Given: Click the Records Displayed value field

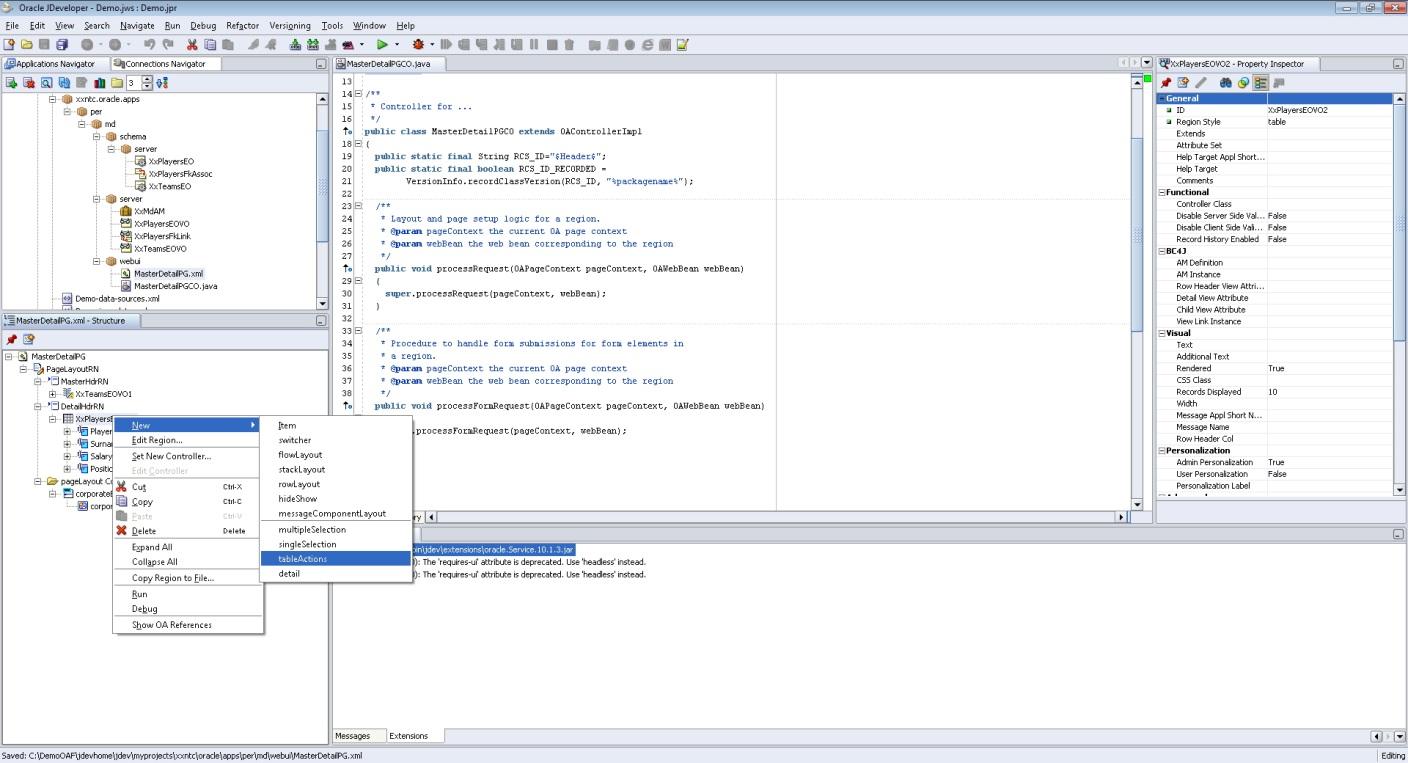Looking at the screenshot, I should click(1328, 392).
